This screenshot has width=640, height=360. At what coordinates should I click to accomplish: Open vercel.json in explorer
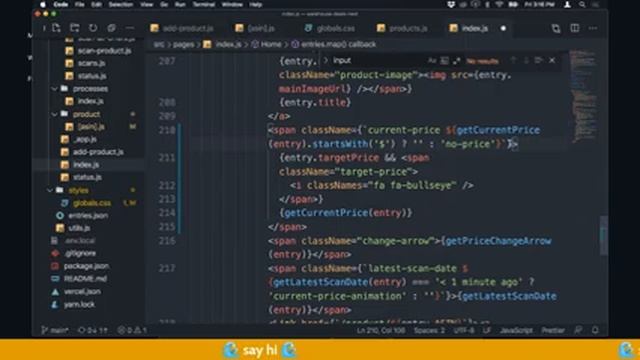click(x=82, y=291)
